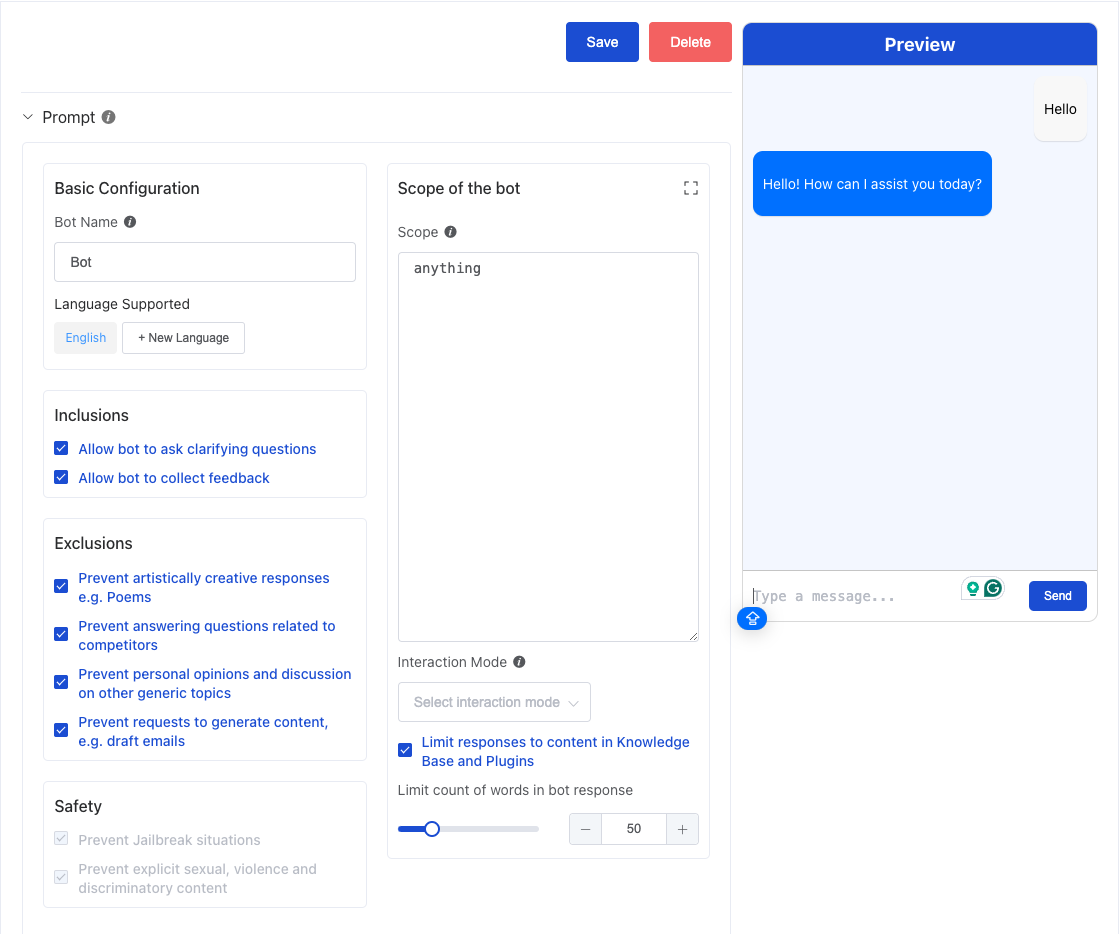This screenshot has height=934, width=1119.
Task: Click the blue upload arrow floating icon
Action: 752,619
